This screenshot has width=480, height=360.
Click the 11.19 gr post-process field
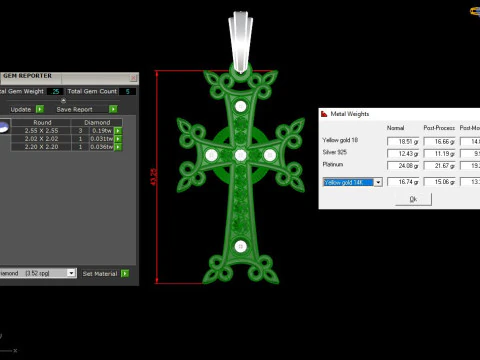[439, 154]
